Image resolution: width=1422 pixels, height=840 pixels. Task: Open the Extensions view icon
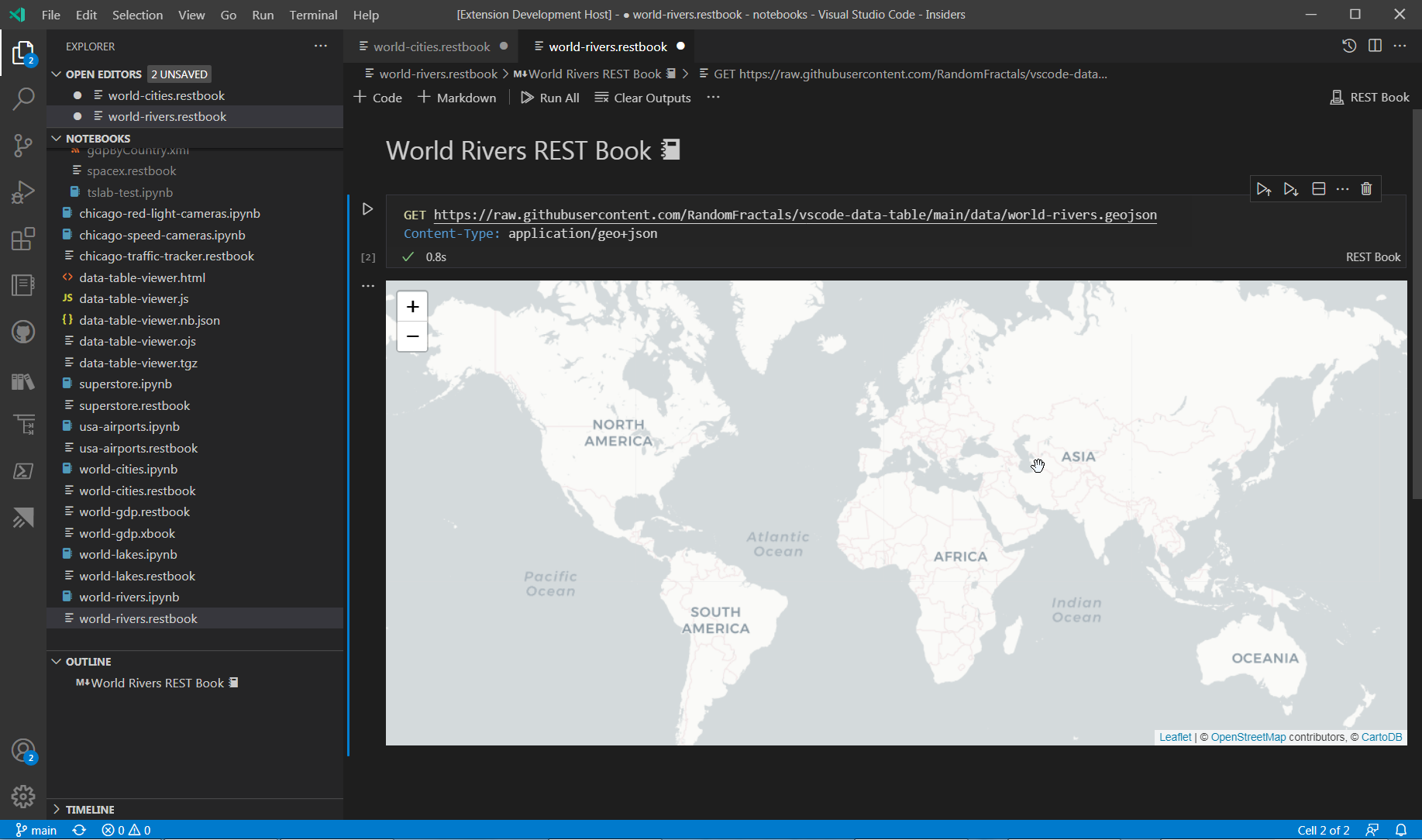[23, 239]
